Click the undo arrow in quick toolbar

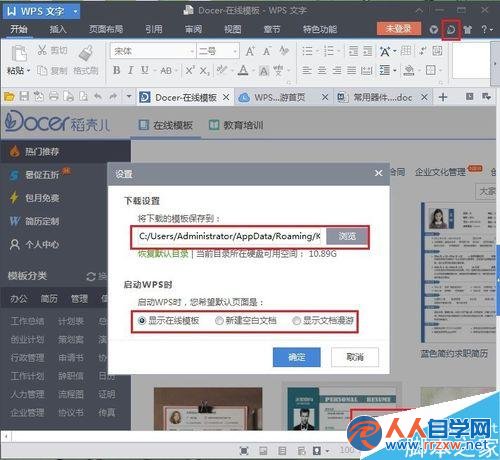pyautogui.click(x=97, y=97)
